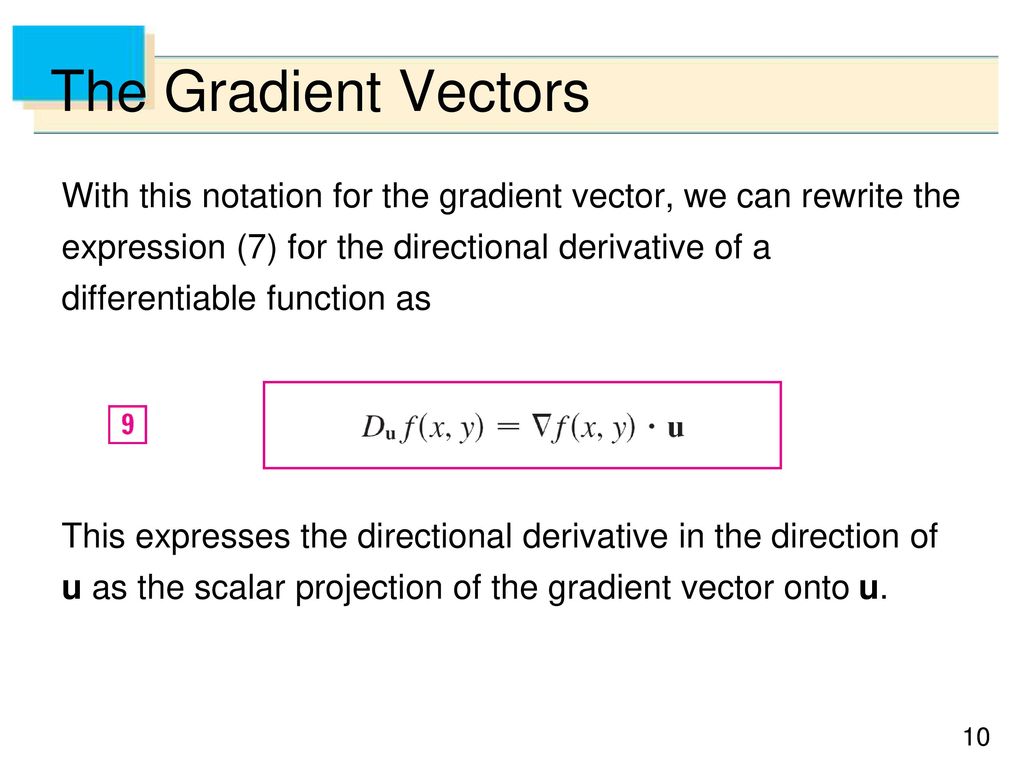This screenshot has height=768, width=1024.
Task: Select the boxed equation number 9
Action: [x=127, y=424]
